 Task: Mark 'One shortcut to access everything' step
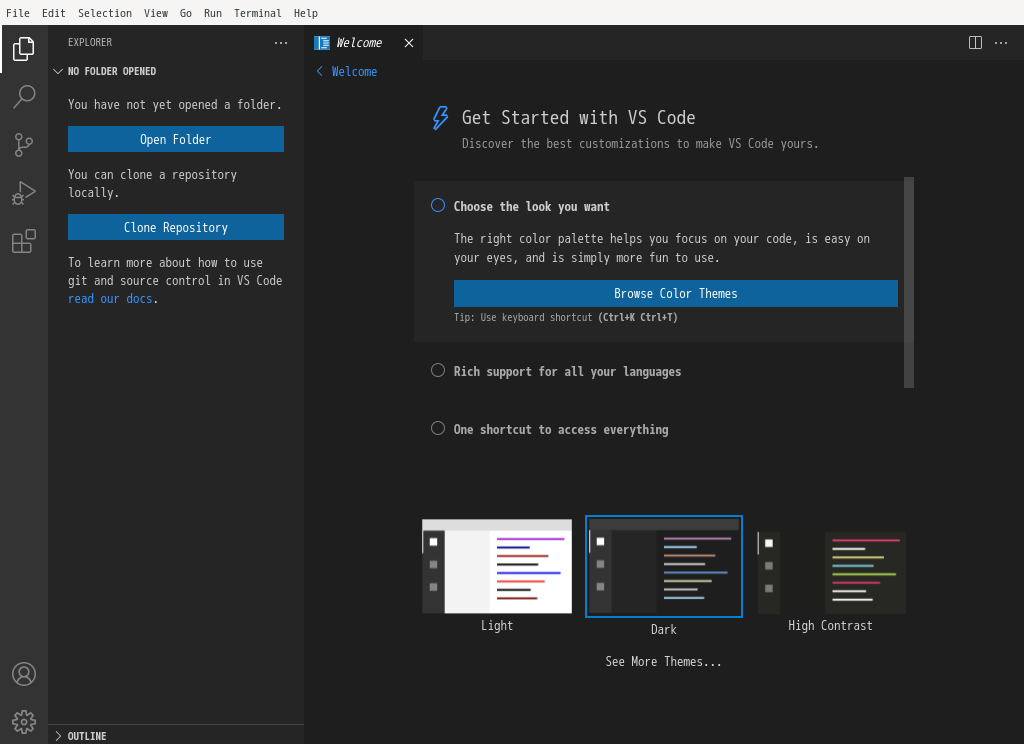(438, 429)
